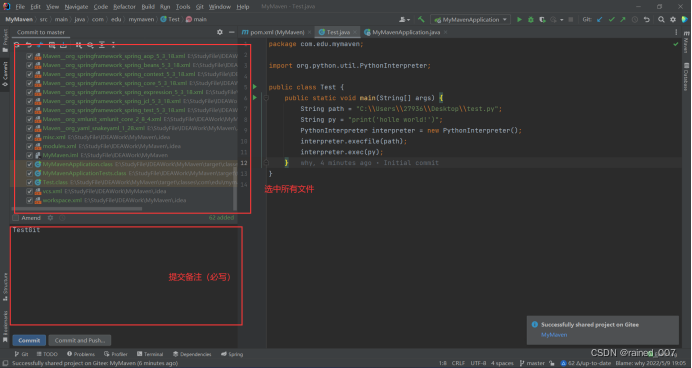Open user account dropdown in toolbar
Viewport: 692px width, 368px height.
pos(405,19)
